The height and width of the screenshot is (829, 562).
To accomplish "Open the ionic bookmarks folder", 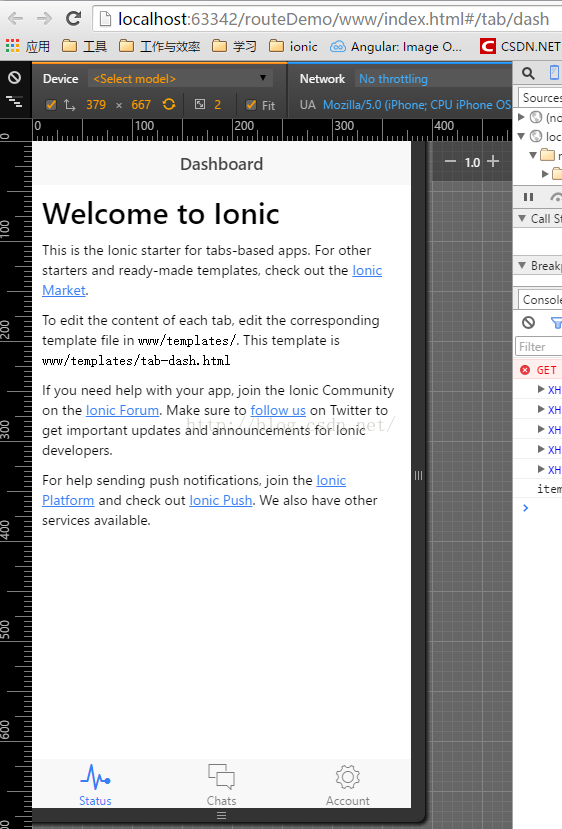I will pos(293,47).
